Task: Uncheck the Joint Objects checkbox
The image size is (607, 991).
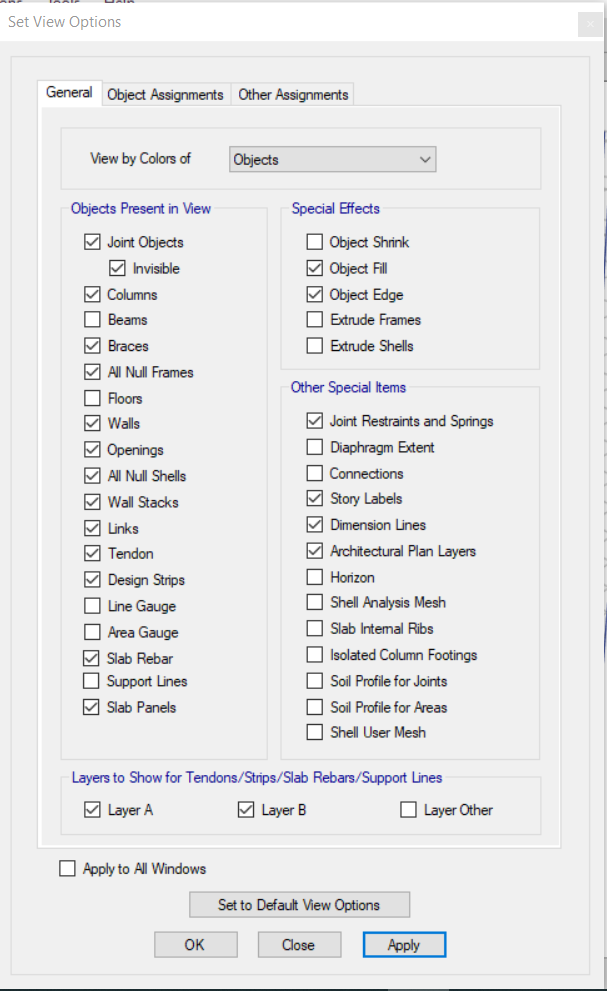Action: click(92, 242)
